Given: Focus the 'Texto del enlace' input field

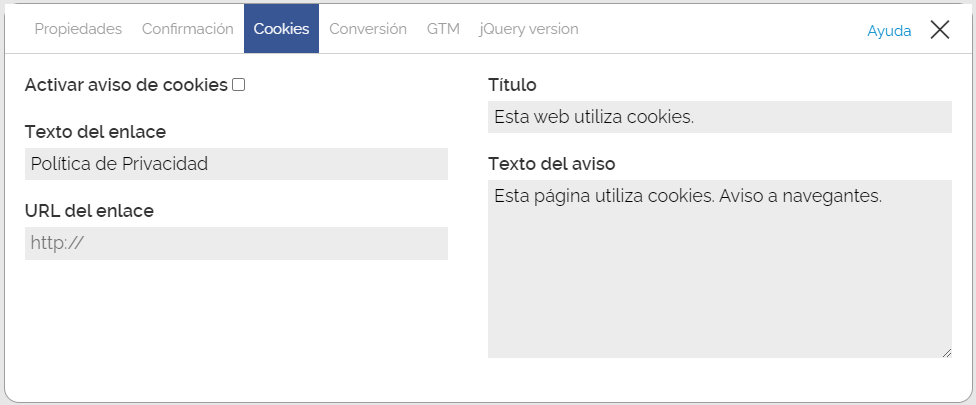Looking at the screenshot, I should tap(236, 164).
